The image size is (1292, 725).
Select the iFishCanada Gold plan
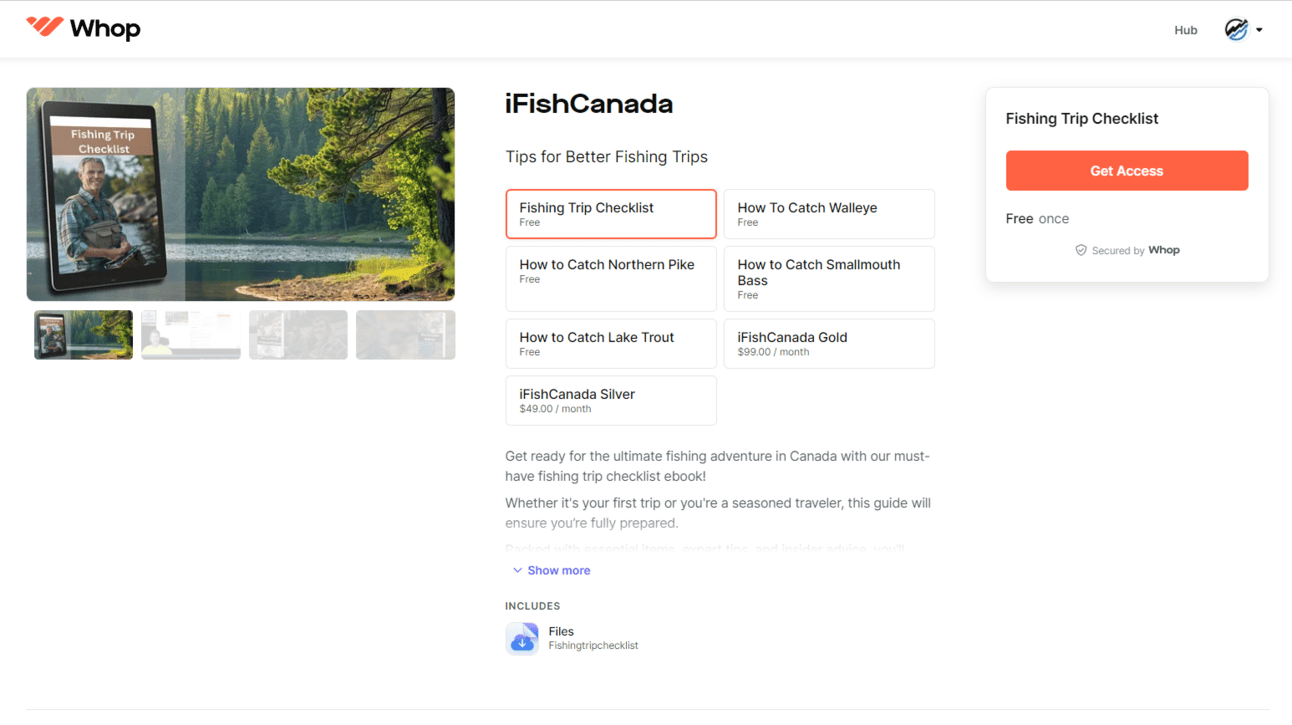[828, 343]
